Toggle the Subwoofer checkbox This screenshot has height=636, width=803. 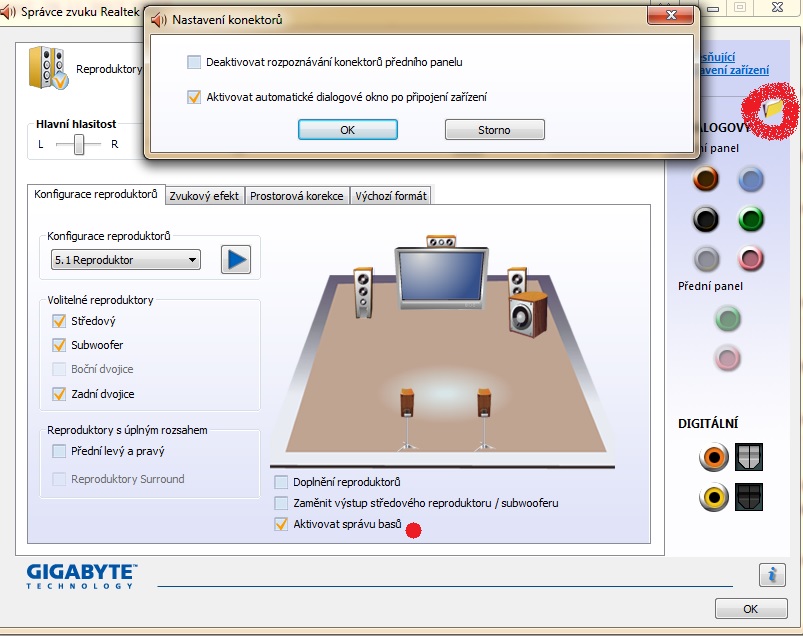[59, 345]
